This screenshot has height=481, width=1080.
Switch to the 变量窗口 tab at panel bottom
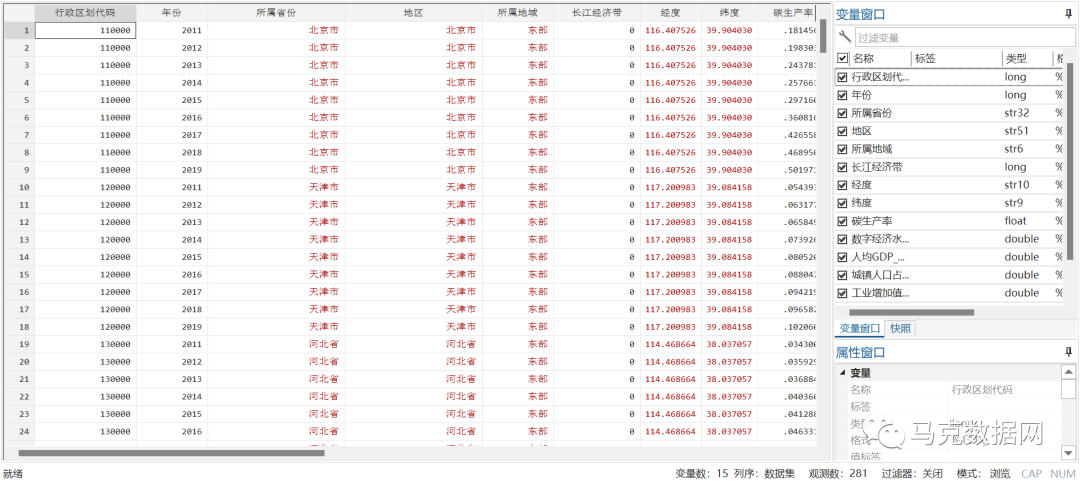point(860,329)
